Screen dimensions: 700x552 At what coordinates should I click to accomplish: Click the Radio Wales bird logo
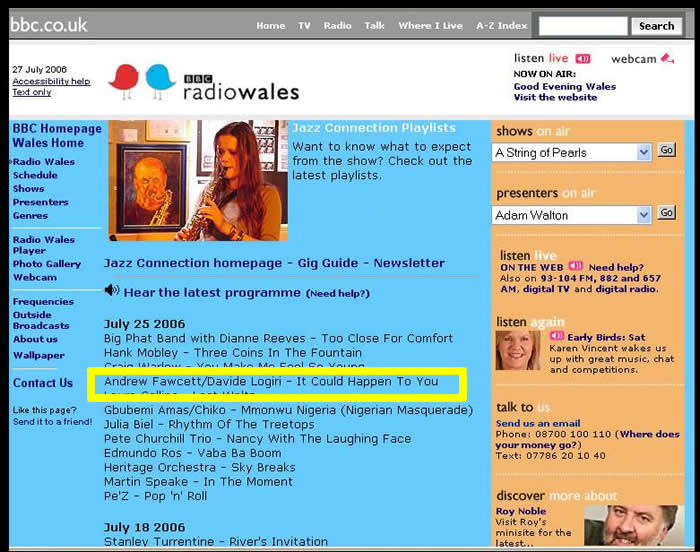pos(203,84)
